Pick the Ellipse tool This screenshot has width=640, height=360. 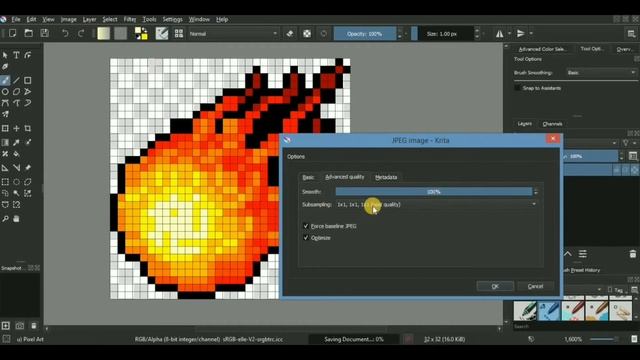(x=5, y=92)
